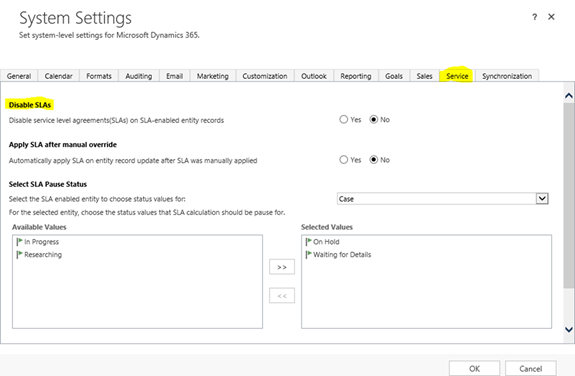Select the Service tab
The width and height of the screenshot is (575, 376).
click(x=457, y=76)
